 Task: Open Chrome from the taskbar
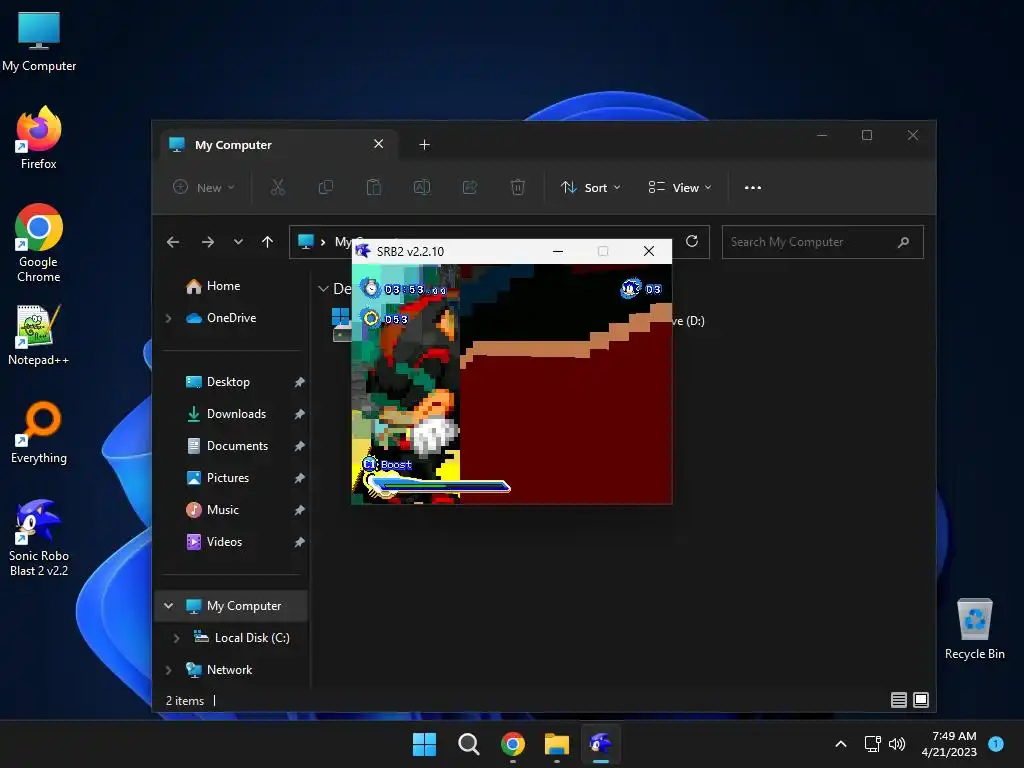[513, 744]
